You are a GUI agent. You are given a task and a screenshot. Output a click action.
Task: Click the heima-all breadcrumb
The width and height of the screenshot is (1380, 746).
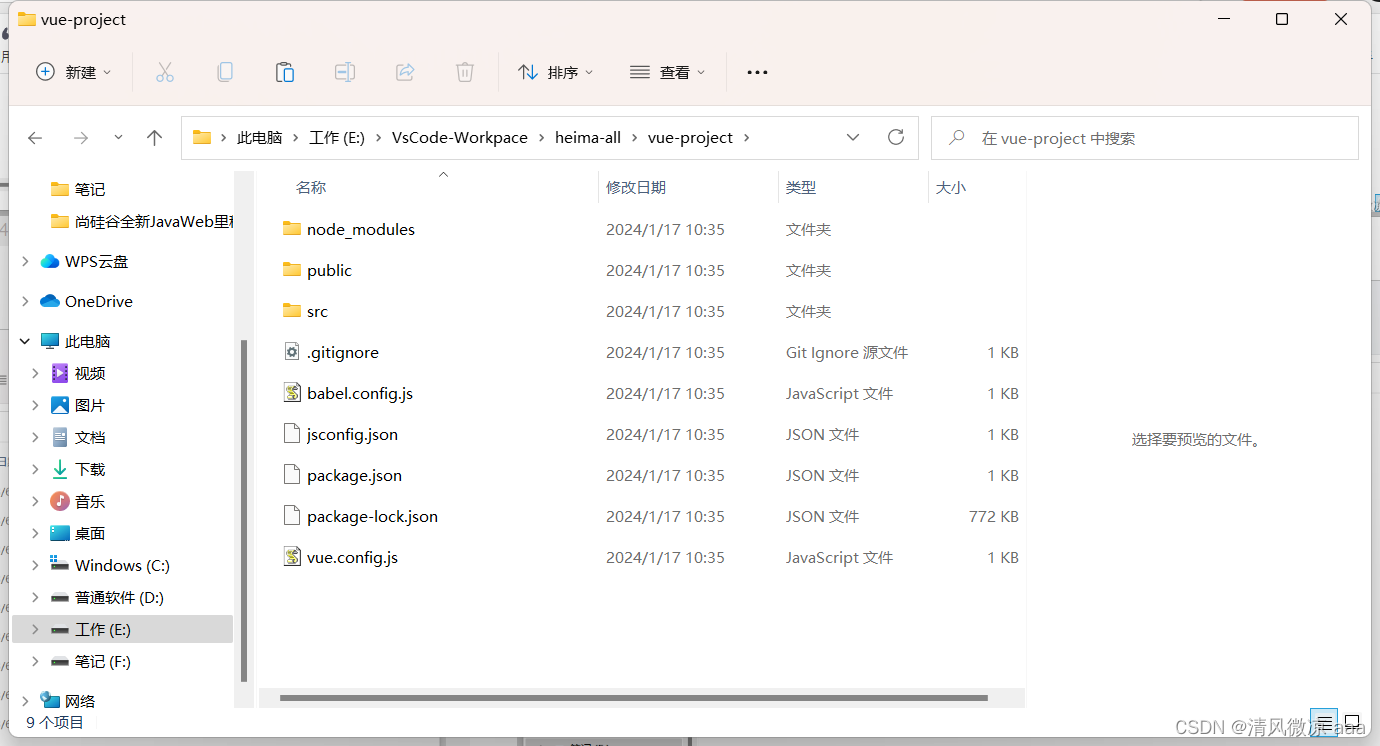pyautogui.click(x=588, y=138)
